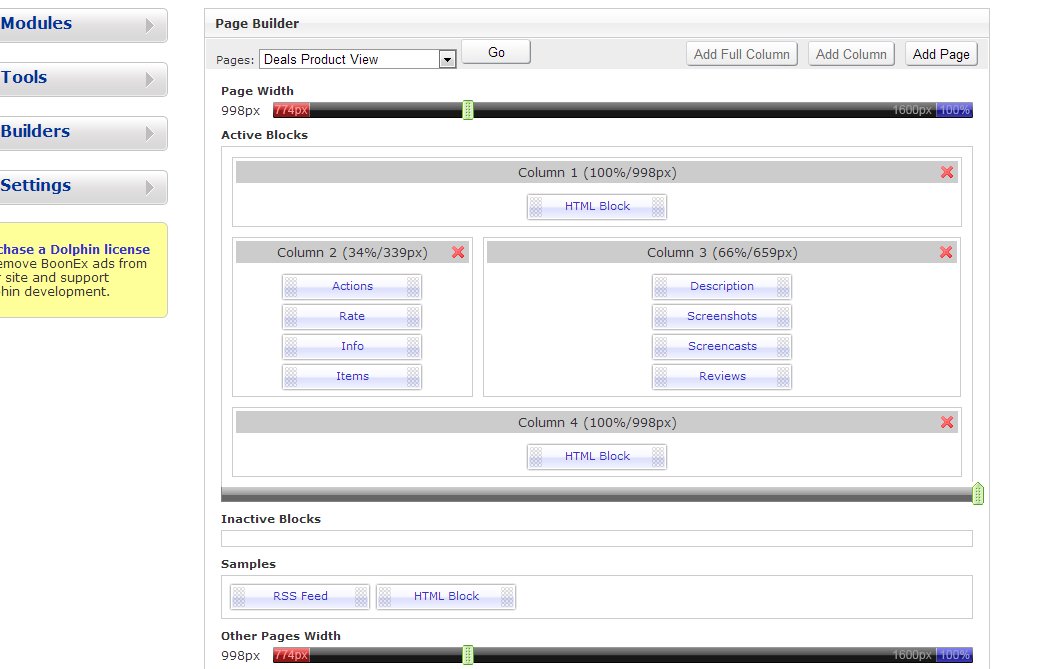The width and height of the screenshot is (1057, 669).
Task: Click the Add Page button
Action: 941,55
